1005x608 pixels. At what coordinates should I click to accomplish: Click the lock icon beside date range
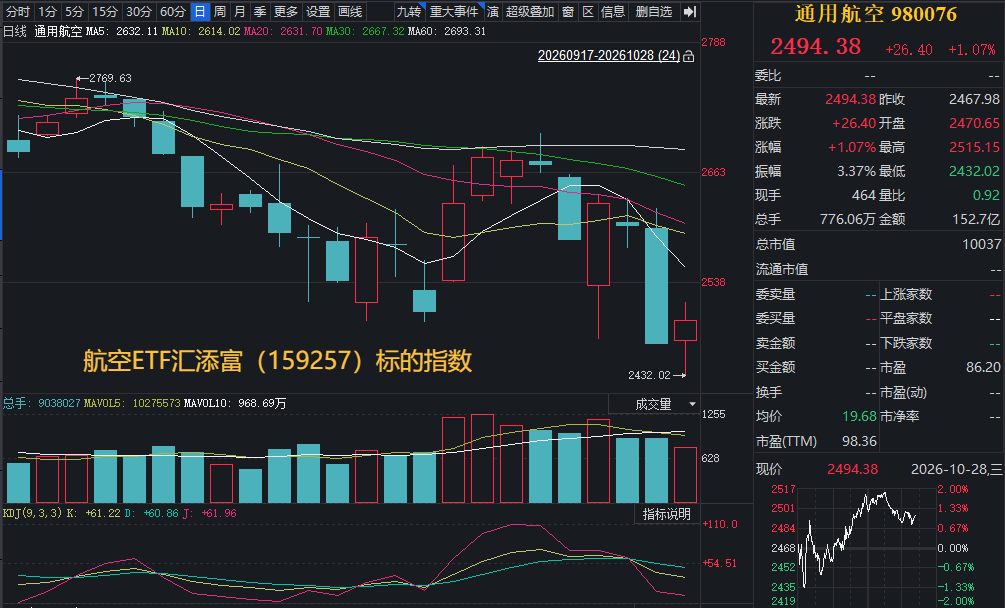tap(688, 56)
